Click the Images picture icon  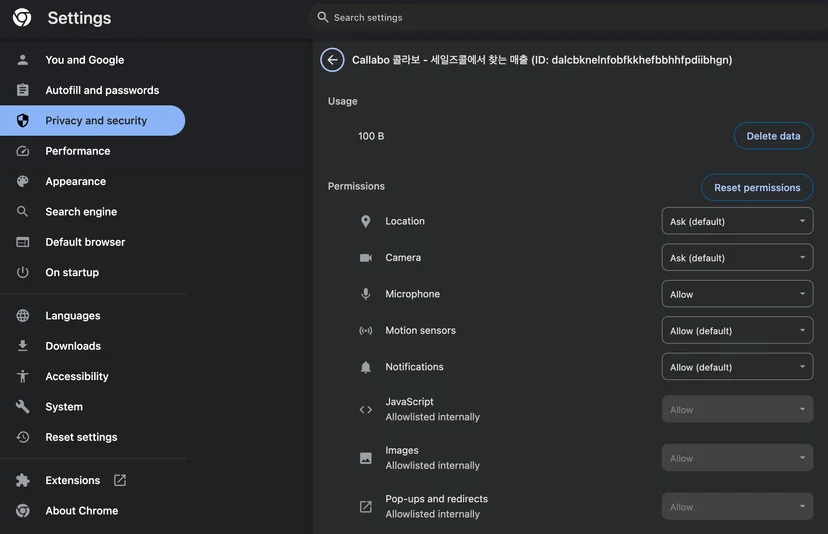365,458
